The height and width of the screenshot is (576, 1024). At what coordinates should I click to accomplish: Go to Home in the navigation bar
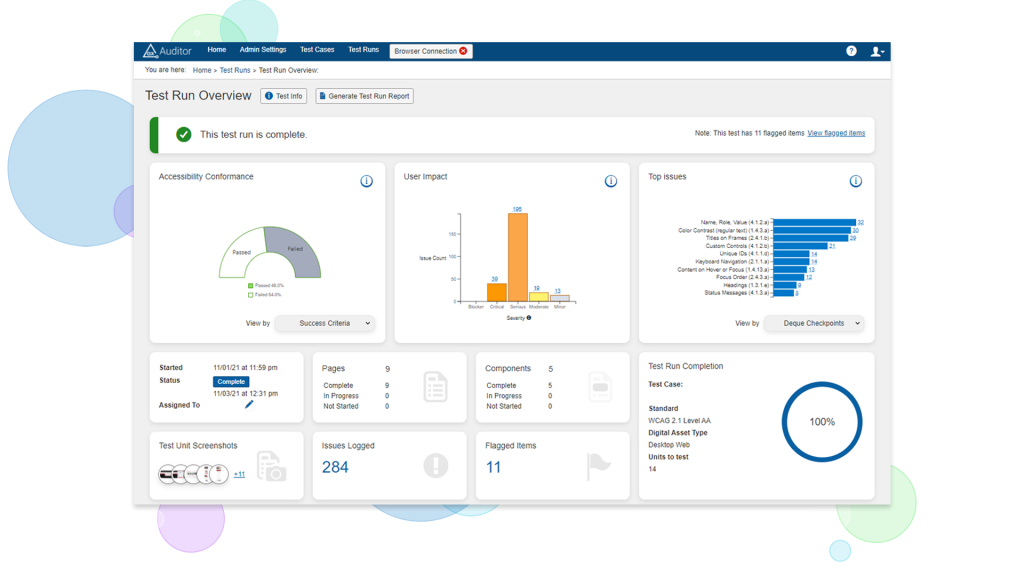pyautogui.click(x=217, y=50)
